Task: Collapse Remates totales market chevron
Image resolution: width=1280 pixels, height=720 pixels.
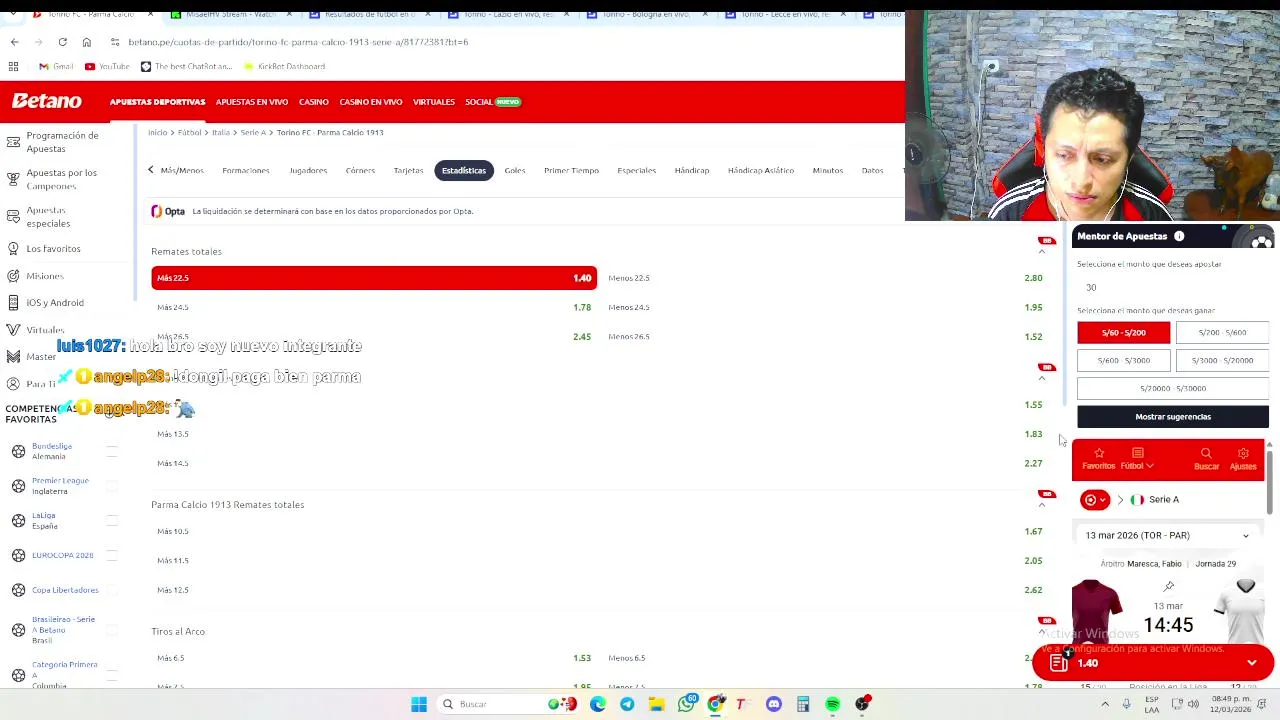Action: pyautogui.click(x=1042, y=251)
